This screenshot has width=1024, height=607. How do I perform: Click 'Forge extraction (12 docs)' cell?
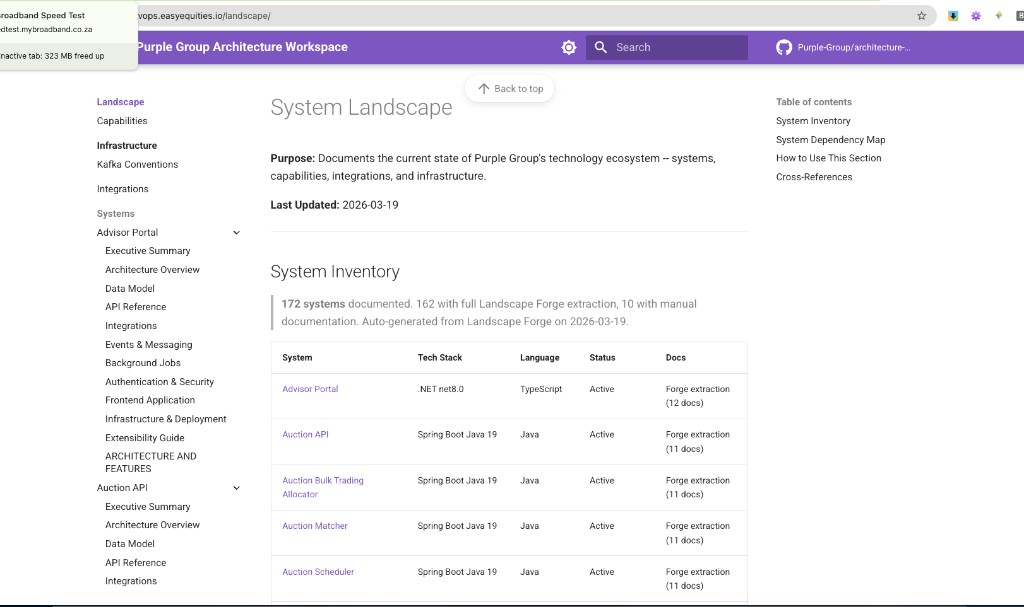pyautogui.click(x=697, y=396)
